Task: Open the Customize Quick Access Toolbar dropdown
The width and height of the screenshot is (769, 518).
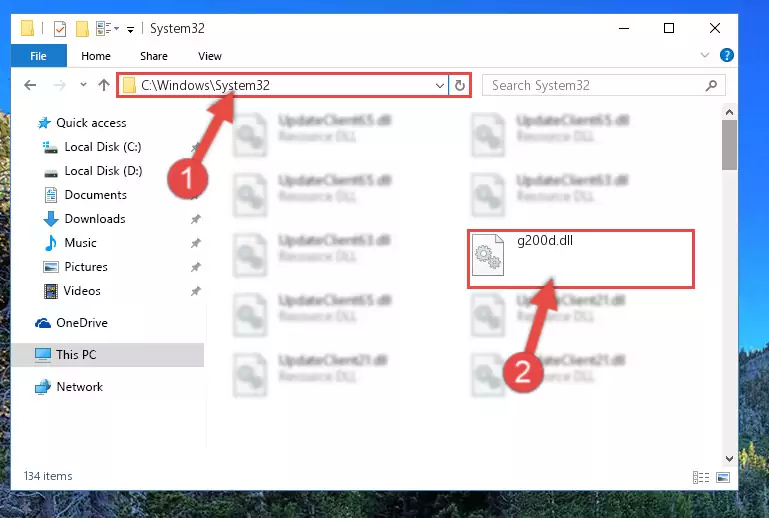Action: pyautogui.click(x=130, y=29)
